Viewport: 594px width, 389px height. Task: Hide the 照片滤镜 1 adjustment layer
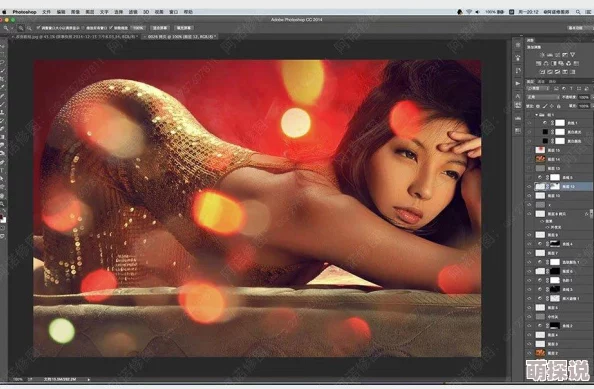point(530,298)
